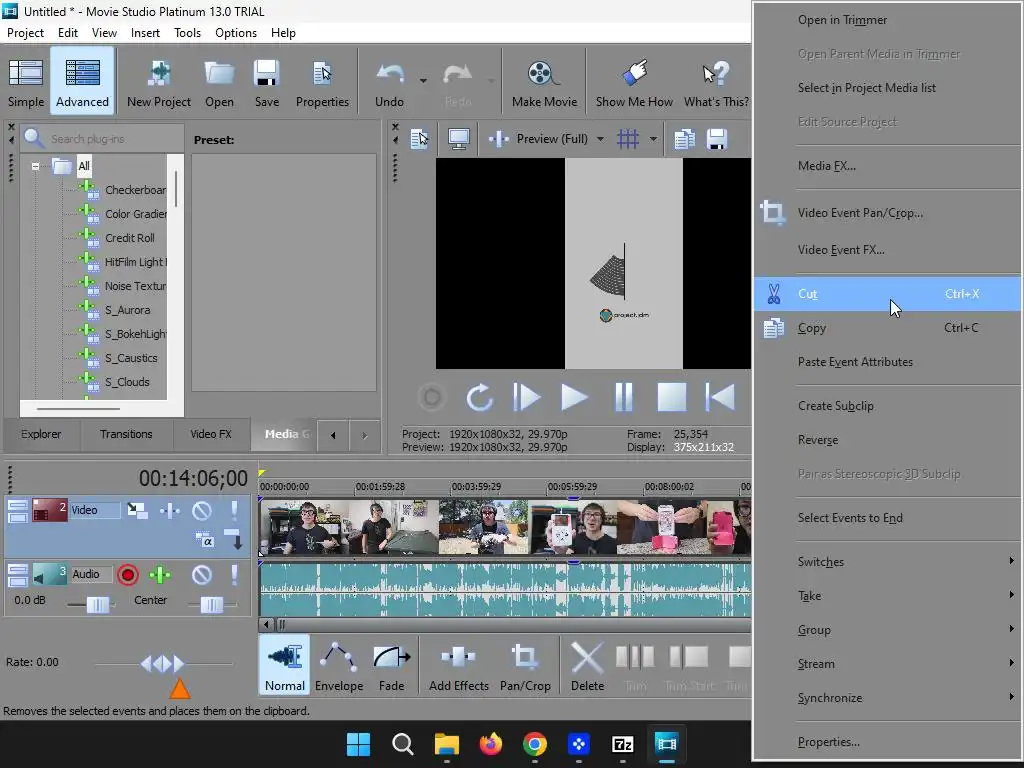Open the Project menu
The width and height of the screenshot is (1024, 768).
click(25, 33)
